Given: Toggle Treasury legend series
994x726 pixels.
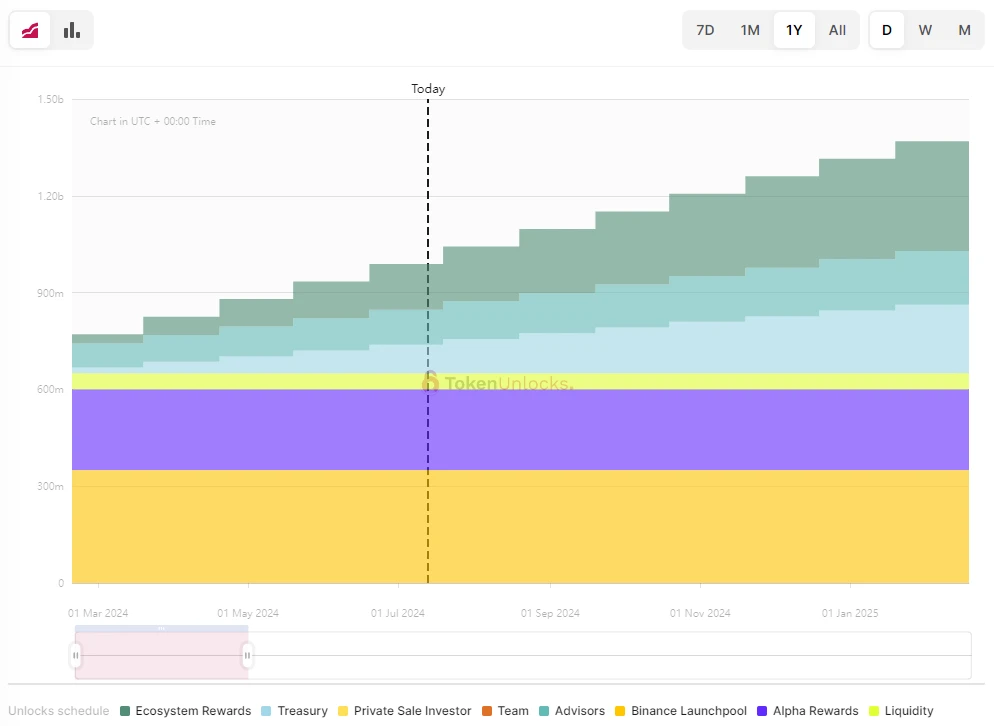Looking at the screenshot, I should coord(294,711).
